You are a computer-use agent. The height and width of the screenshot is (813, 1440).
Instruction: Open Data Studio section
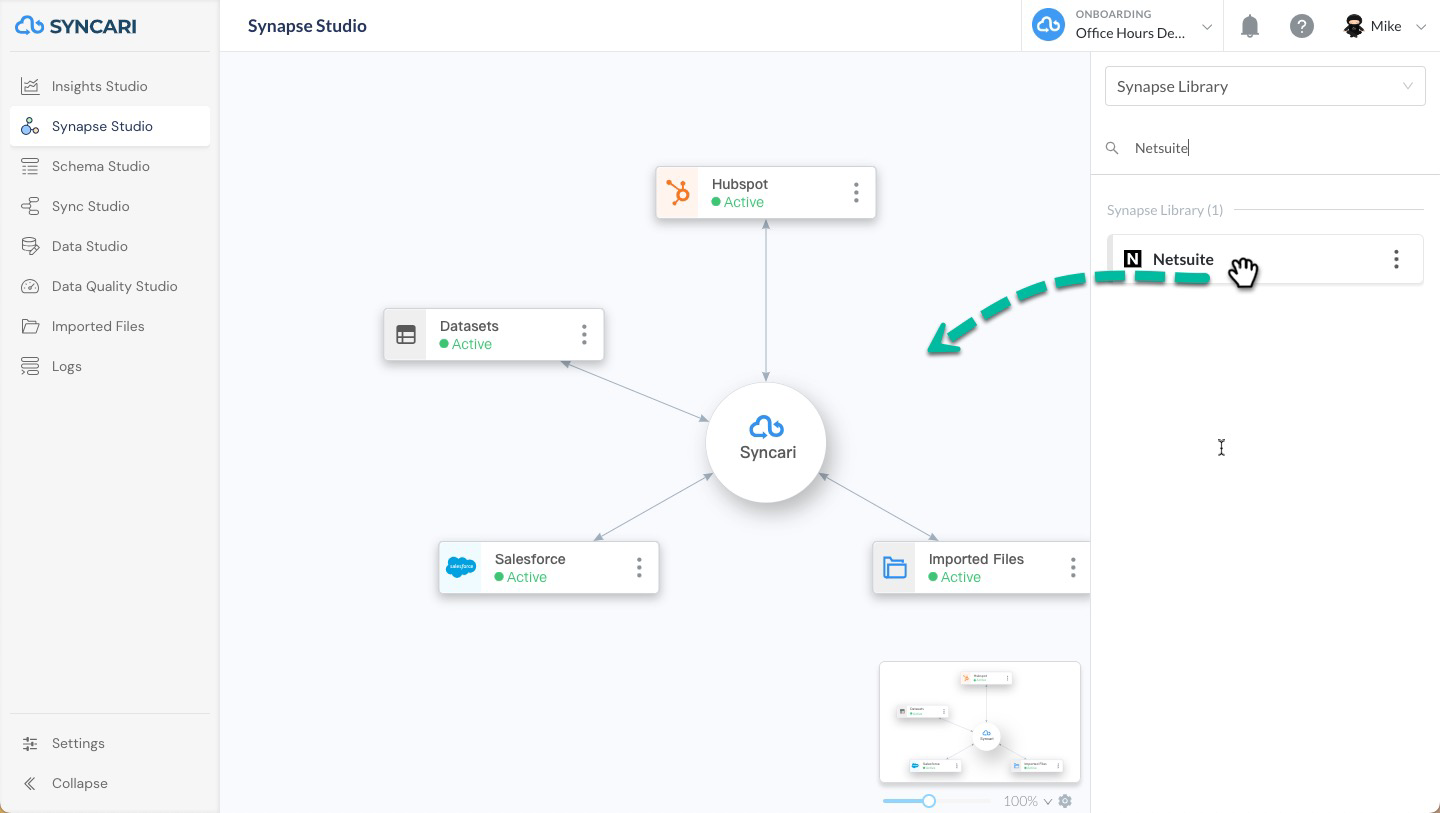[110, 246]
